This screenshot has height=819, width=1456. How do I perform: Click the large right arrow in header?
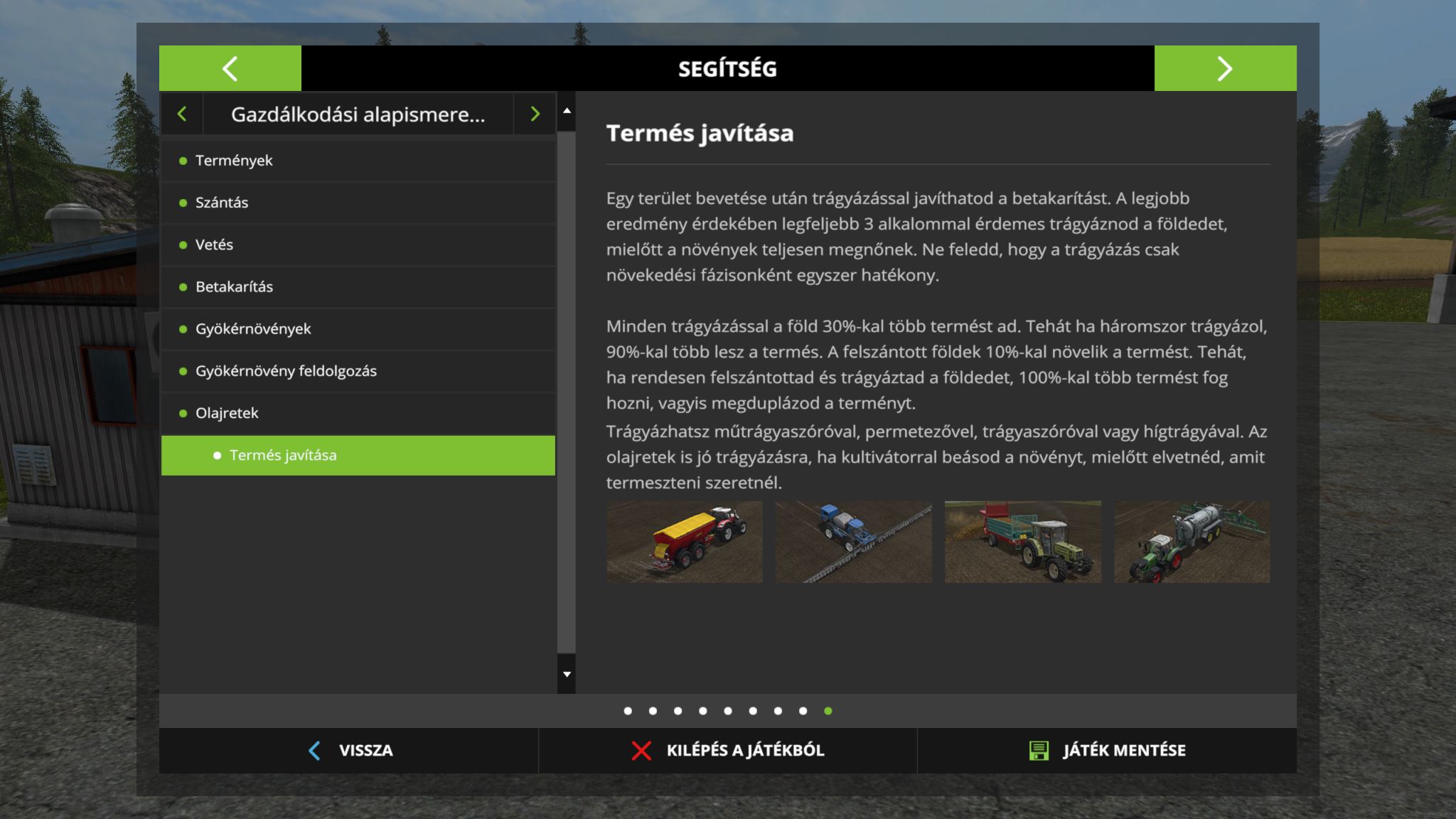(x=1224, y=69)
